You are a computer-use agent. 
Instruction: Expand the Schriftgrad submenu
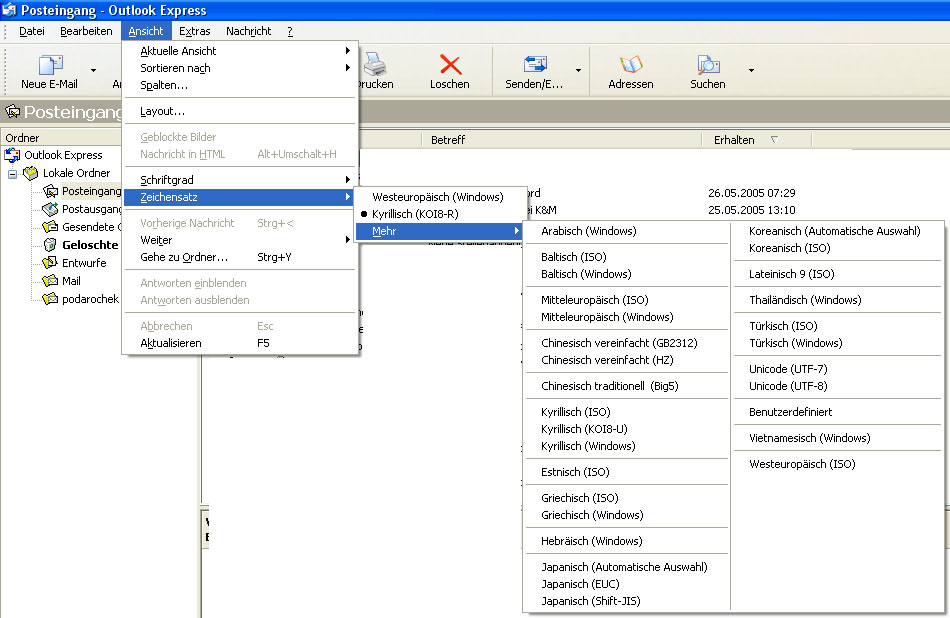[240, 180]
